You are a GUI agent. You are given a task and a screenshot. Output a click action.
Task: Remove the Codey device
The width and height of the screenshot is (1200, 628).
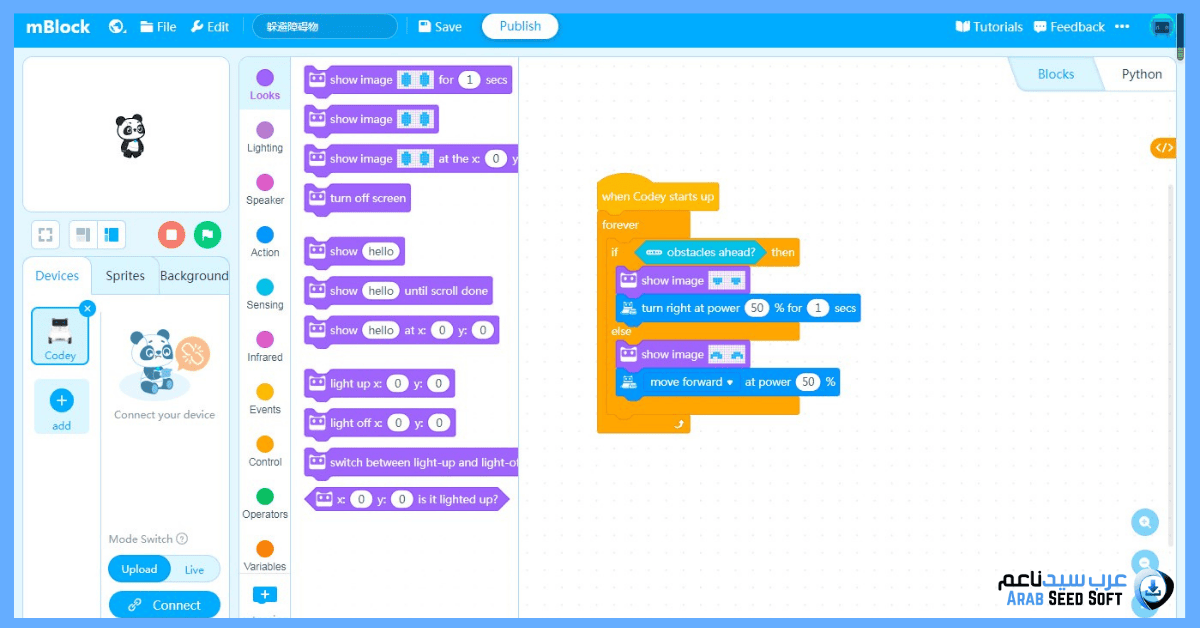click(87, 309)
